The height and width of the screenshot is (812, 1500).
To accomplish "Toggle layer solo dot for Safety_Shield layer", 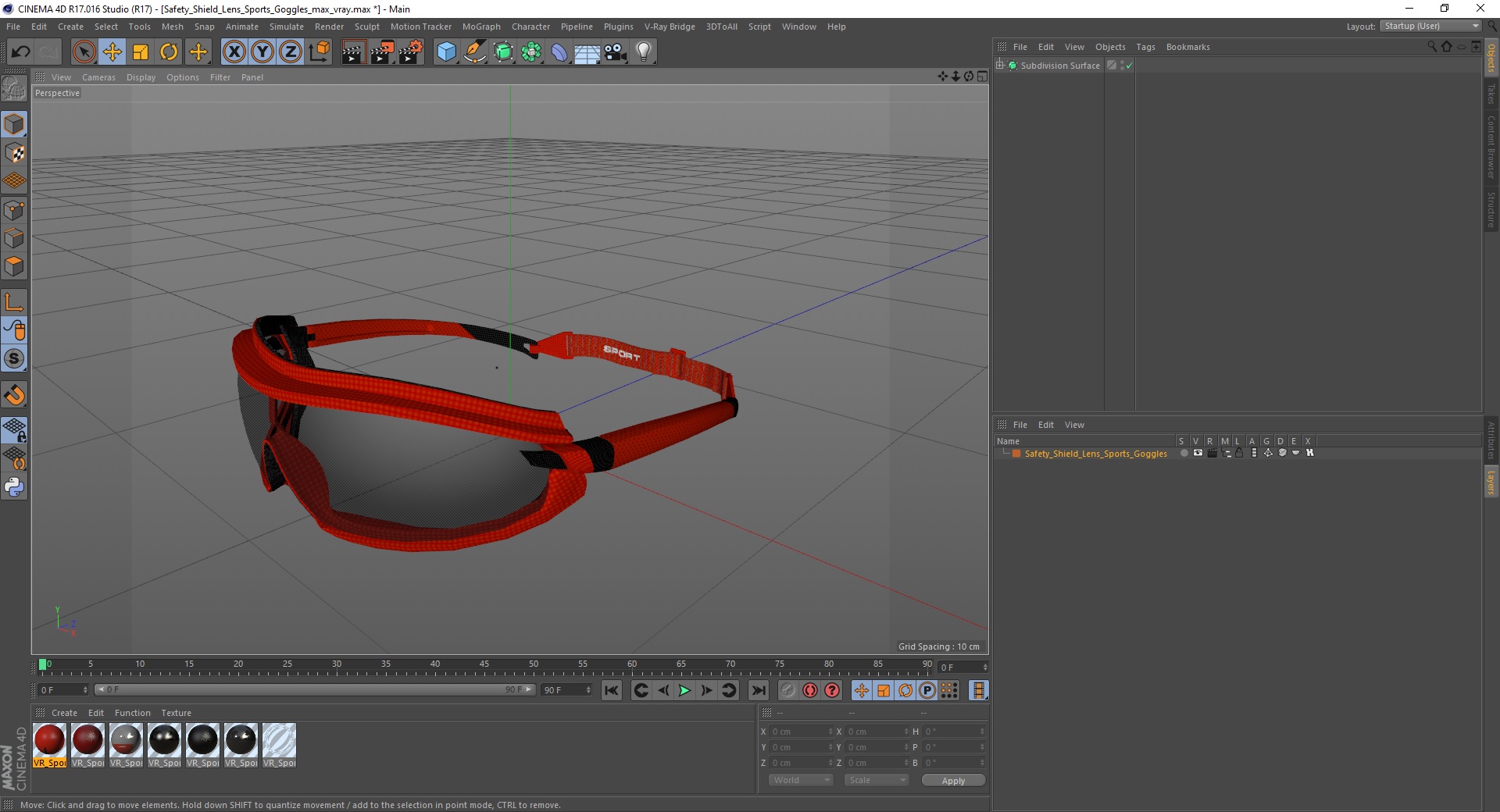I will (1184, 453).
